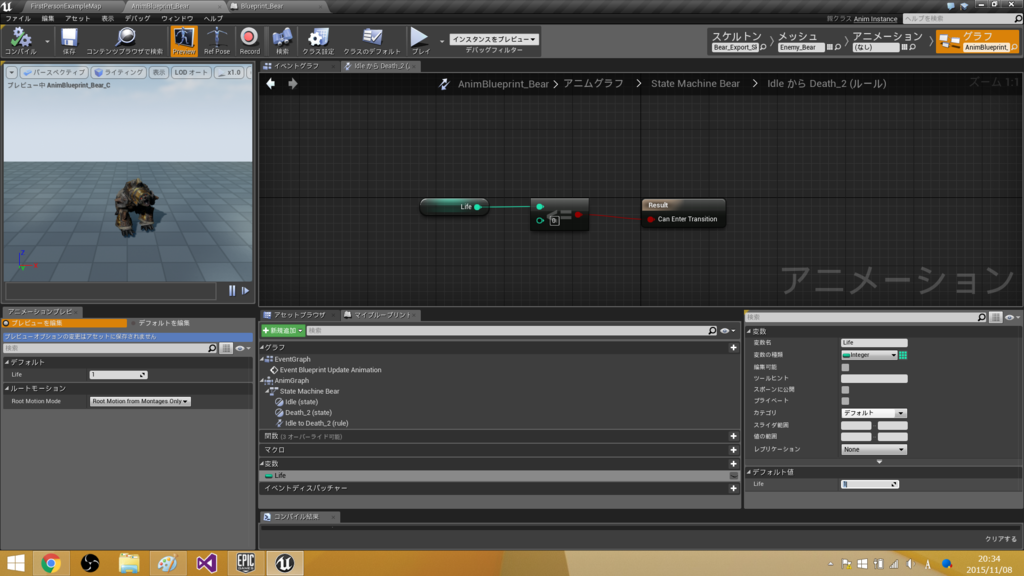Image resolution: width=1024 pixels, height=576 pixels.
Task: Switch to グラフ graph mode
Action: 978,41
